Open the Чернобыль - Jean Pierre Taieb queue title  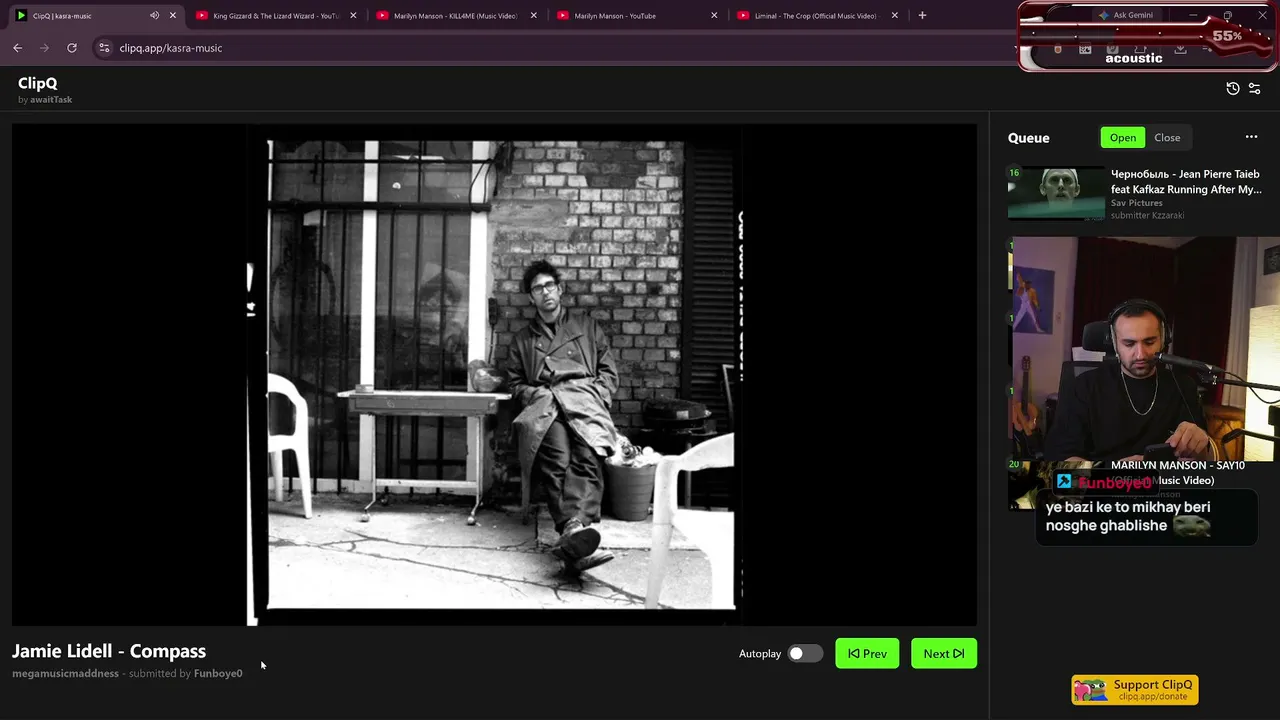tap(1186, 181)
